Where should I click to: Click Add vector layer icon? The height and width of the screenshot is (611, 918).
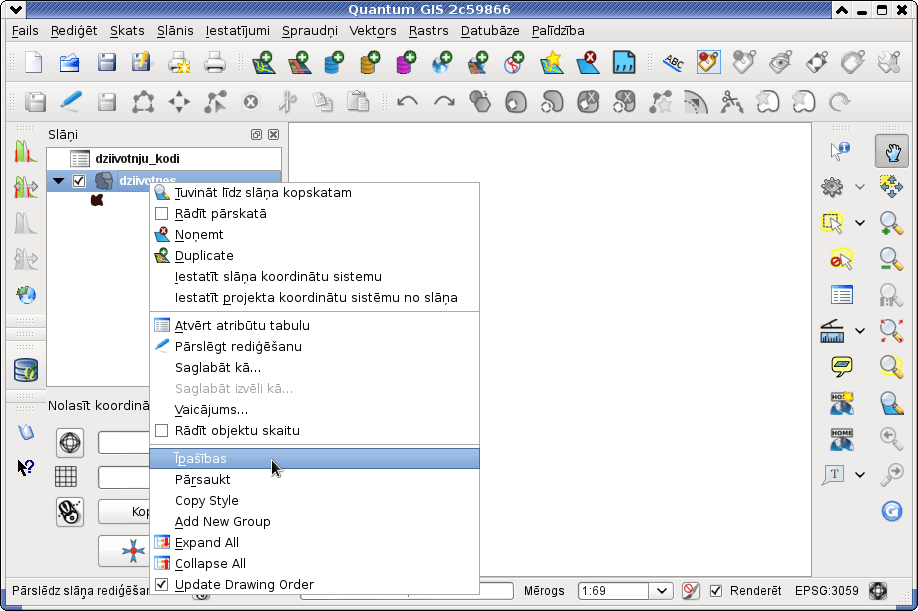[263, 62]
